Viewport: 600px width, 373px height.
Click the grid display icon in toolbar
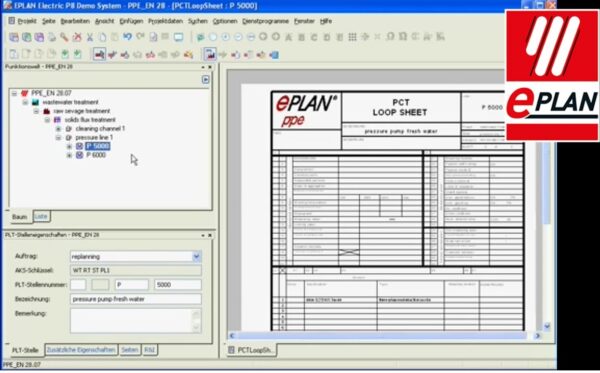tap(352, 37)
